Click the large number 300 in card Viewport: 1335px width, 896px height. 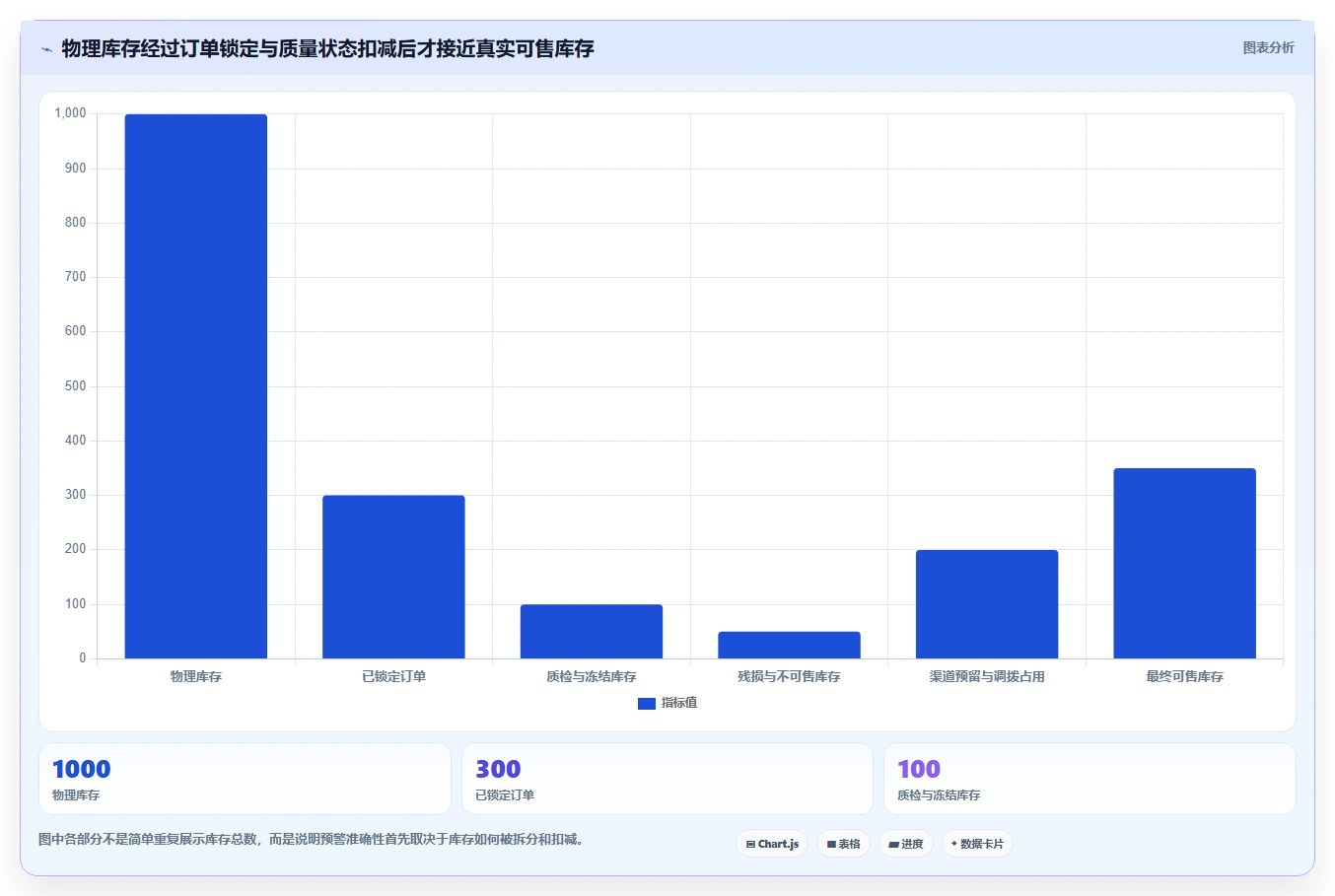498,769
